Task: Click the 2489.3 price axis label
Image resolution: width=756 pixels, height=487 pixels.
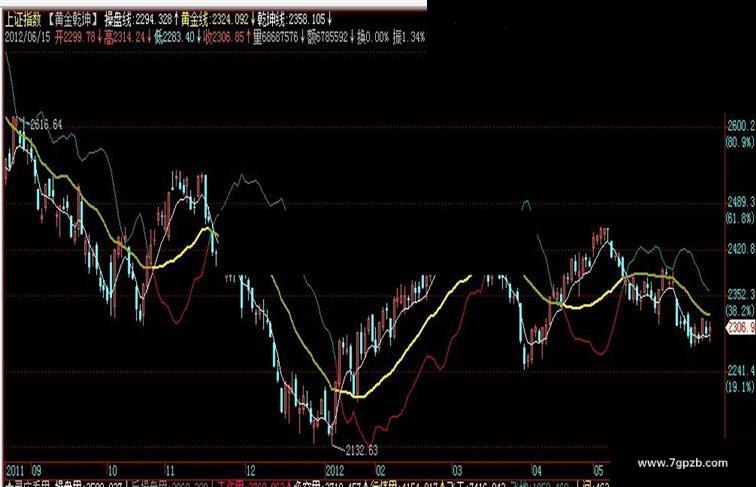Action: pos(741,202)
